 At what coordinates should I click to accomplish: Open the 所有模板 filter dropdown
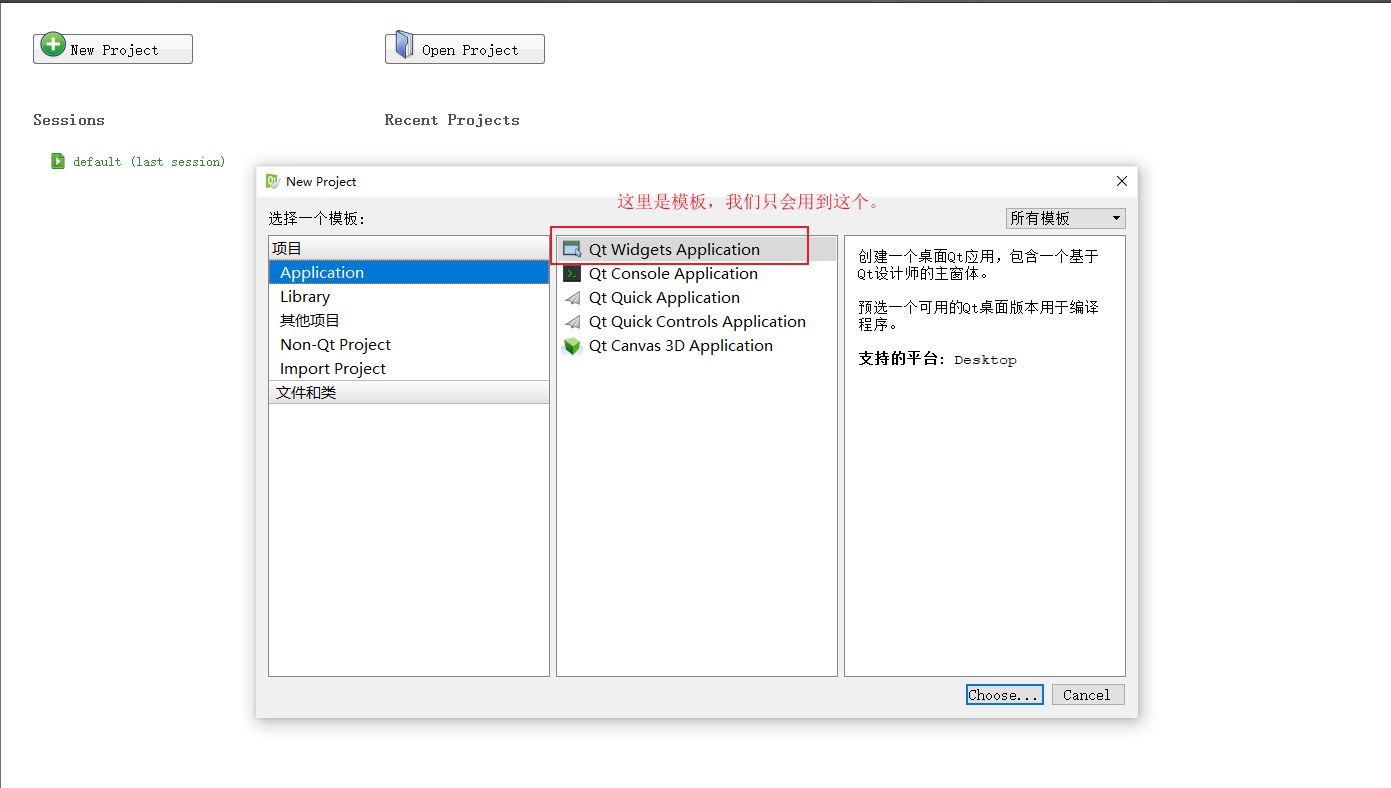click(x=1065, y=218)
